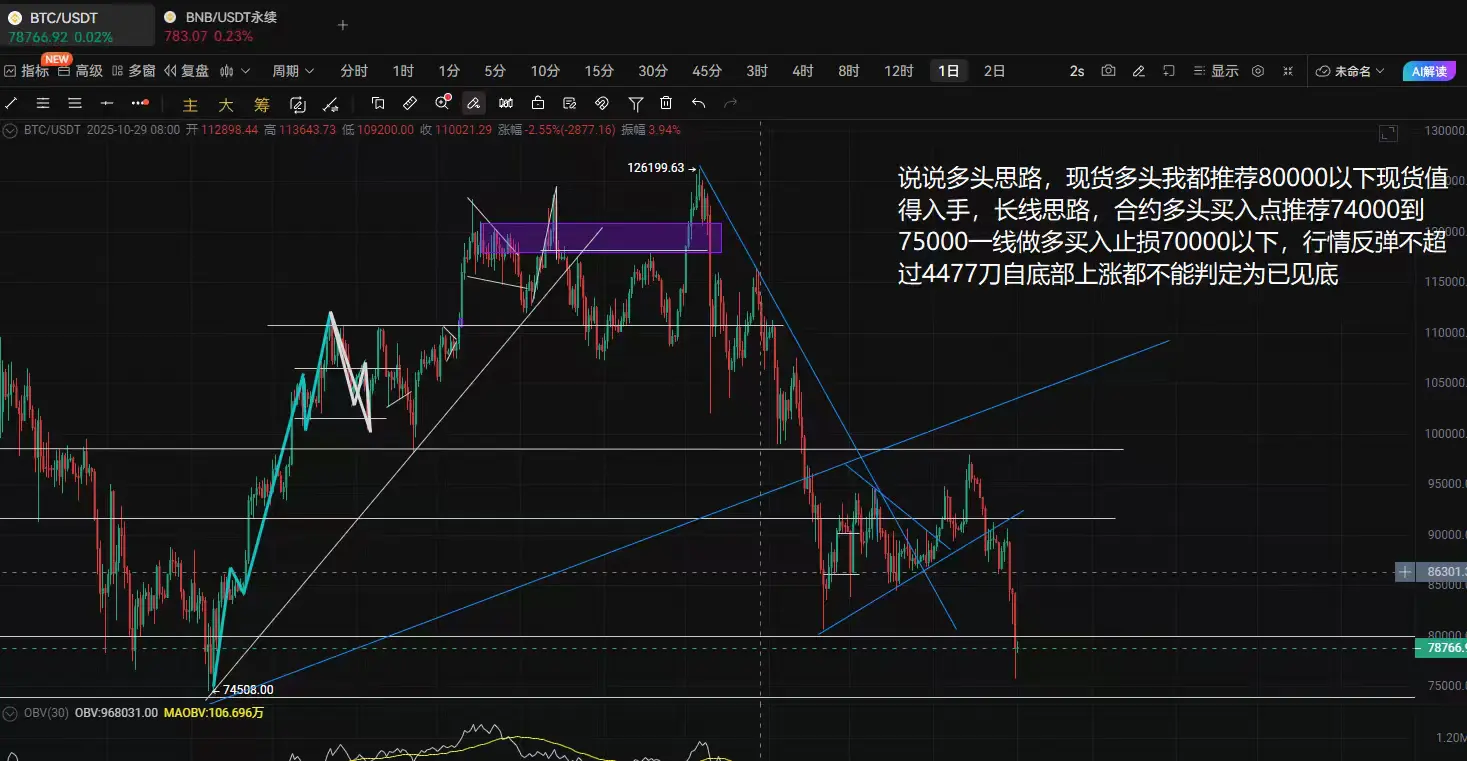Screen dimensions: 1467x761
Task: Expand the 周期 period dropdown
Action: coord(293,71)
